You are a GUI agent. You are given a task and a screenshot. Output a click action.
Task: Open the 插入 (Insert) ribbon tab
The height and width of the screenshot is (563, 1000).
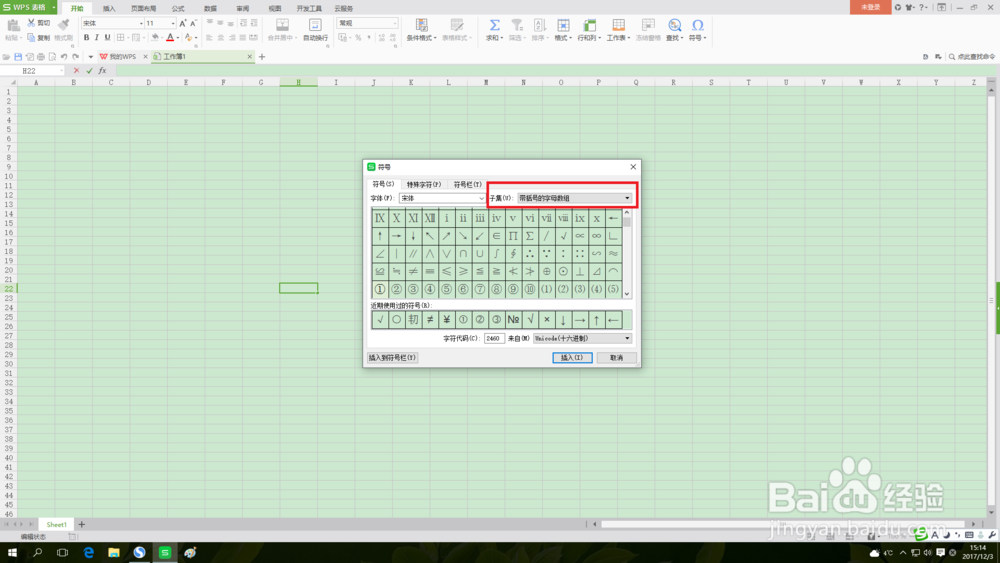[109, 8]
